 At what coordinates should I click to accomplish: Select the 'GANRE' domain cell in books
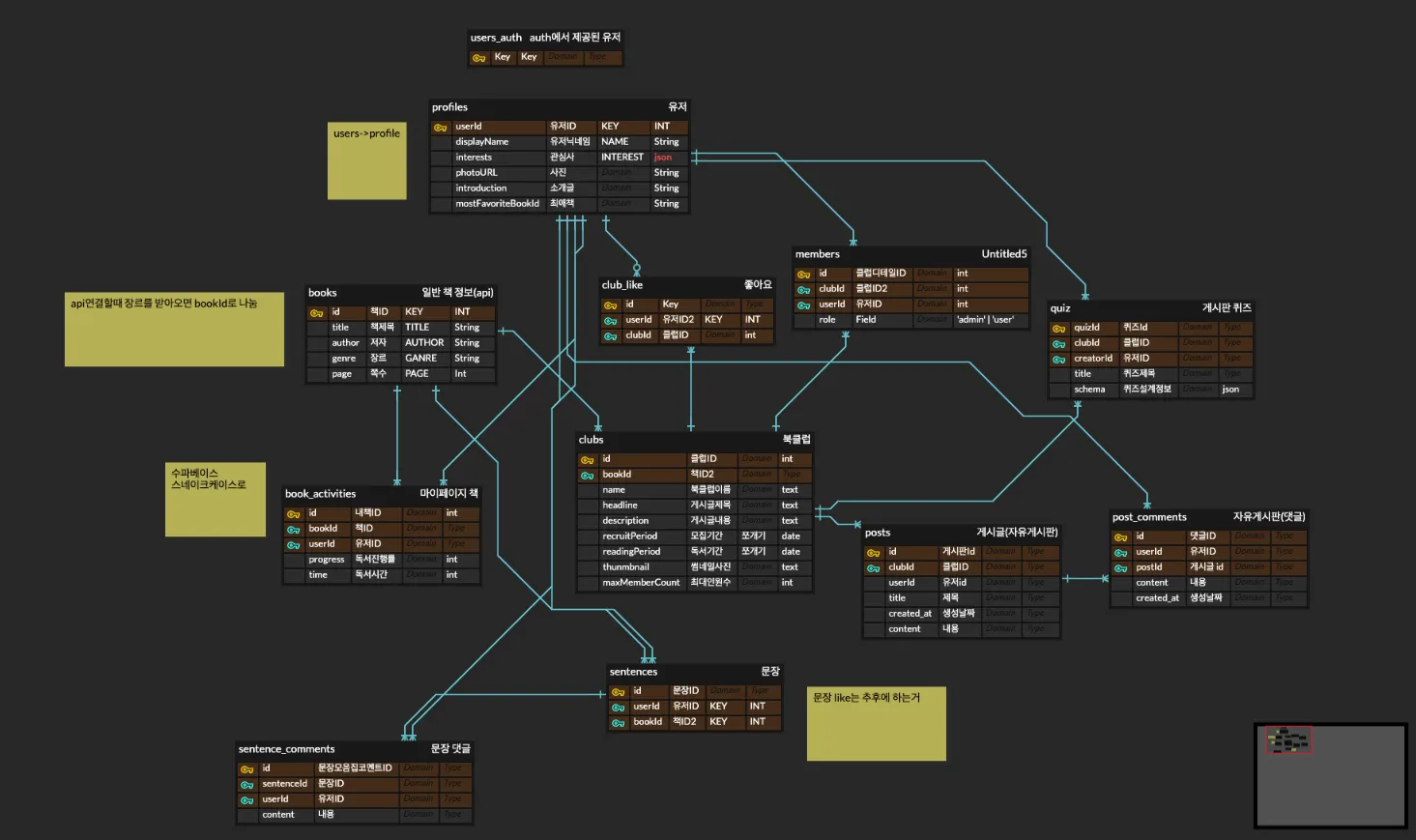[x=421, y=359]
